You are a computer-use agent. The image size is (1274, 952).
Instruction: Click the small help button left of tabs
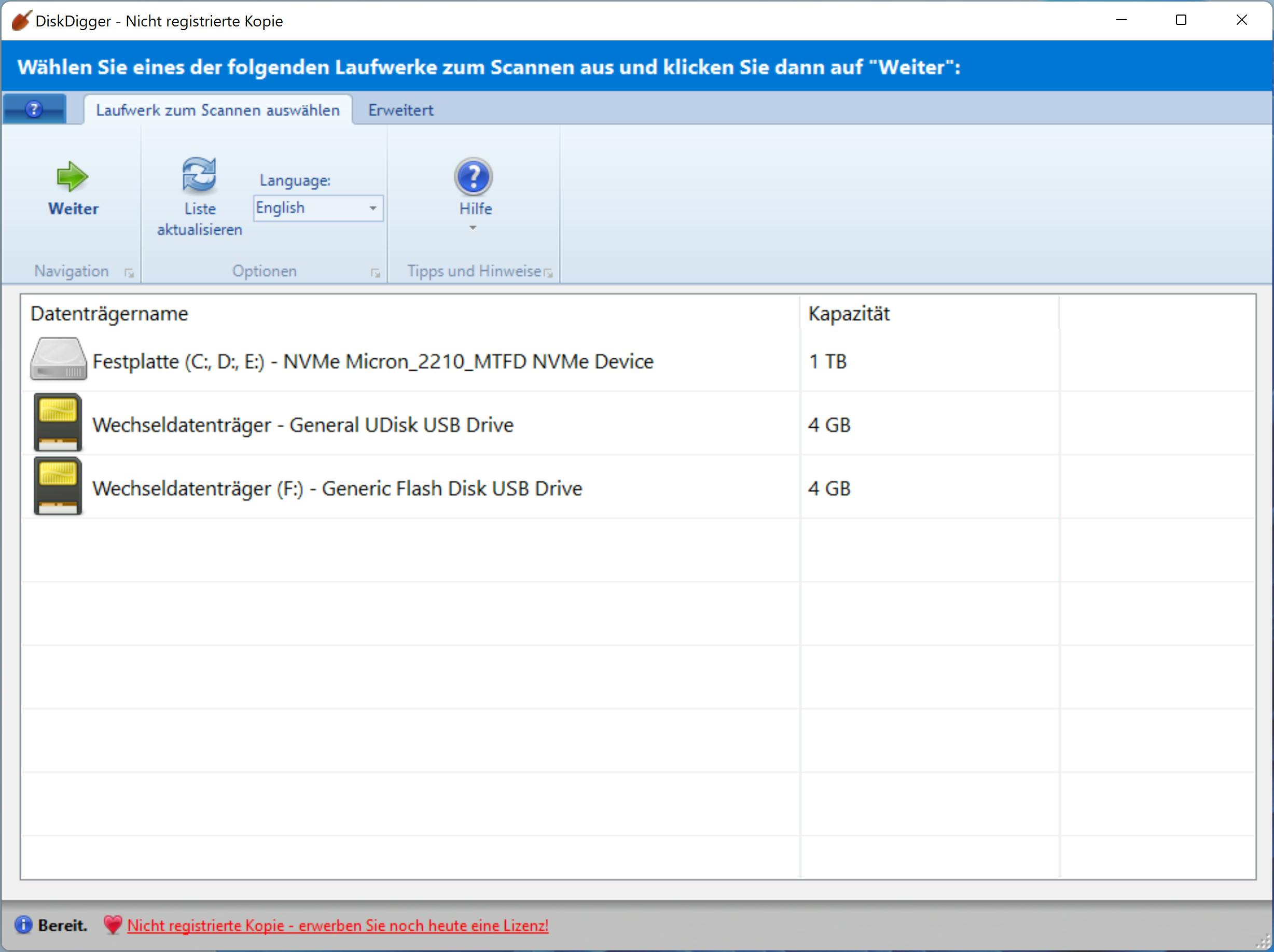tap(34, 109)
